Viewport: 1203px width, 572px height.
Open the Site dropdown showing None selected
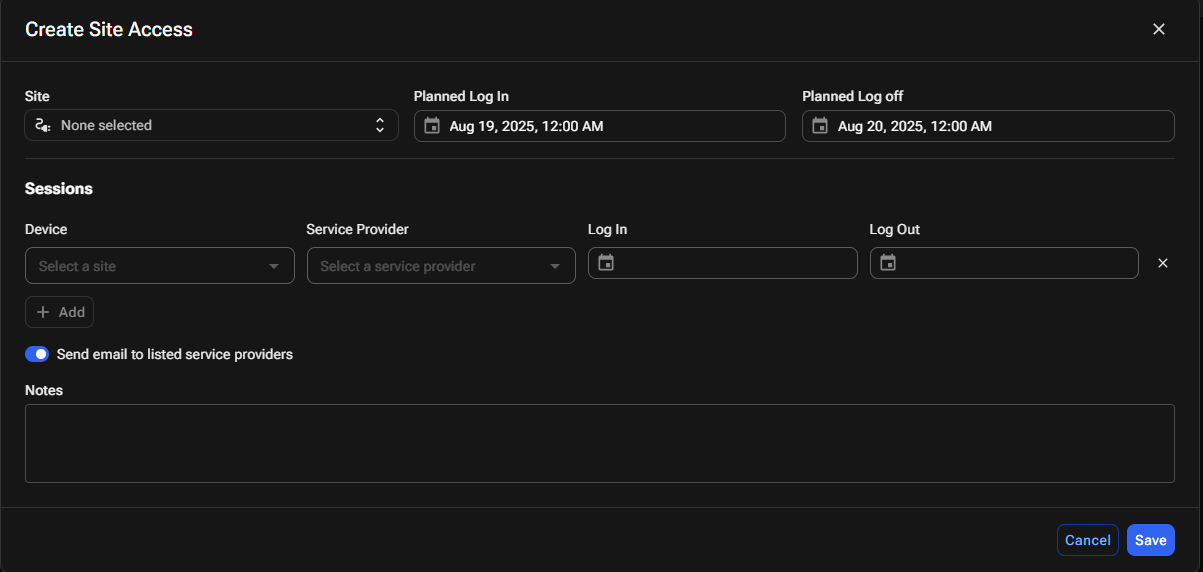212,126
